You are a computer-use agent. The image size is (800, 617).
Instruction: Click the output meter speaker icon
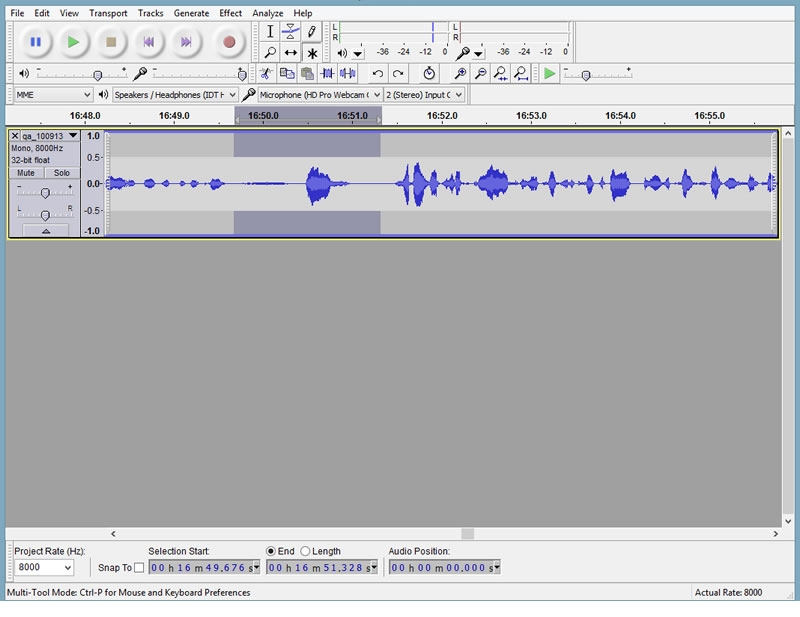point(342,53)
